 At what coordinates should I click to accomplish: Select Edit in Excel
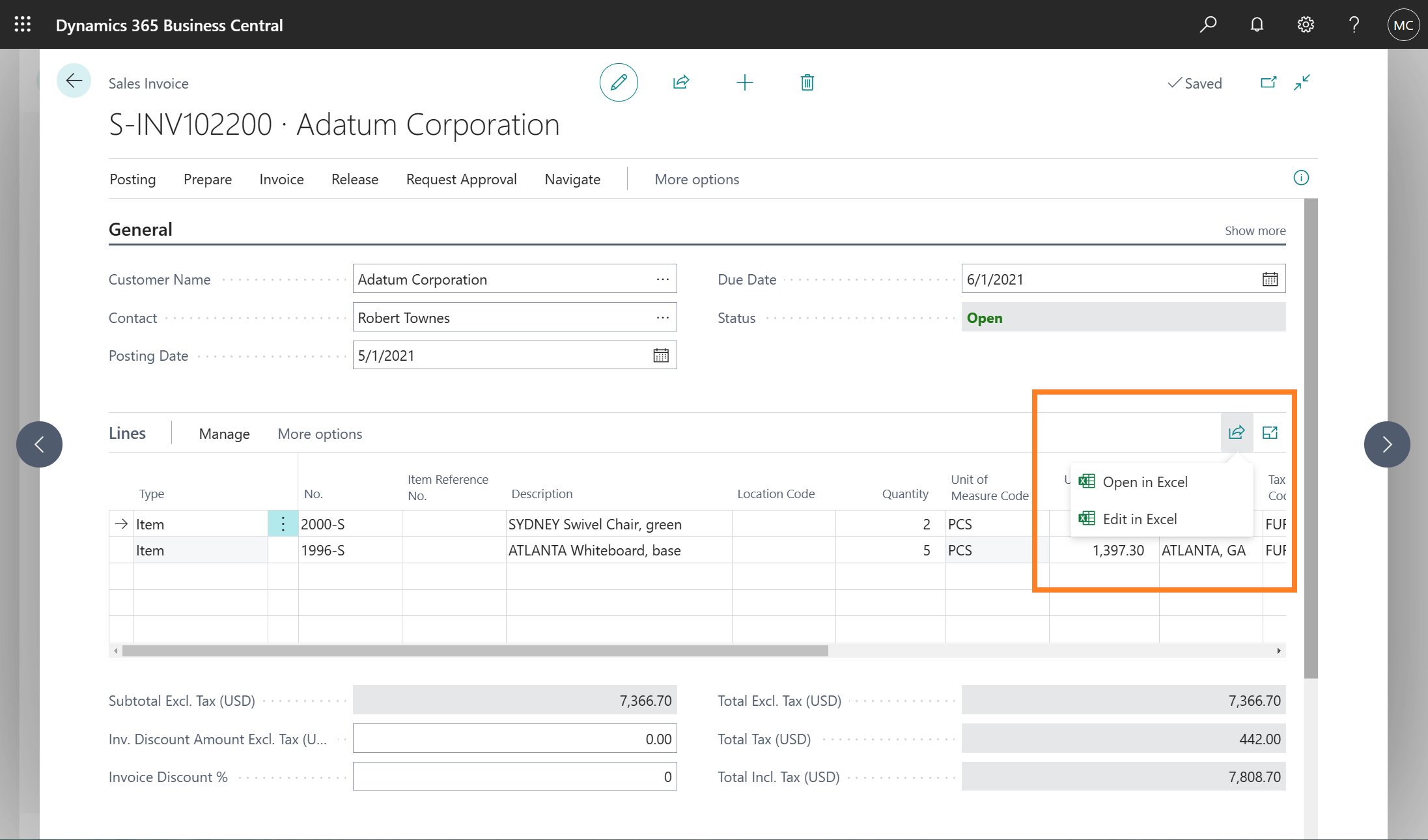pos(1140,518)
